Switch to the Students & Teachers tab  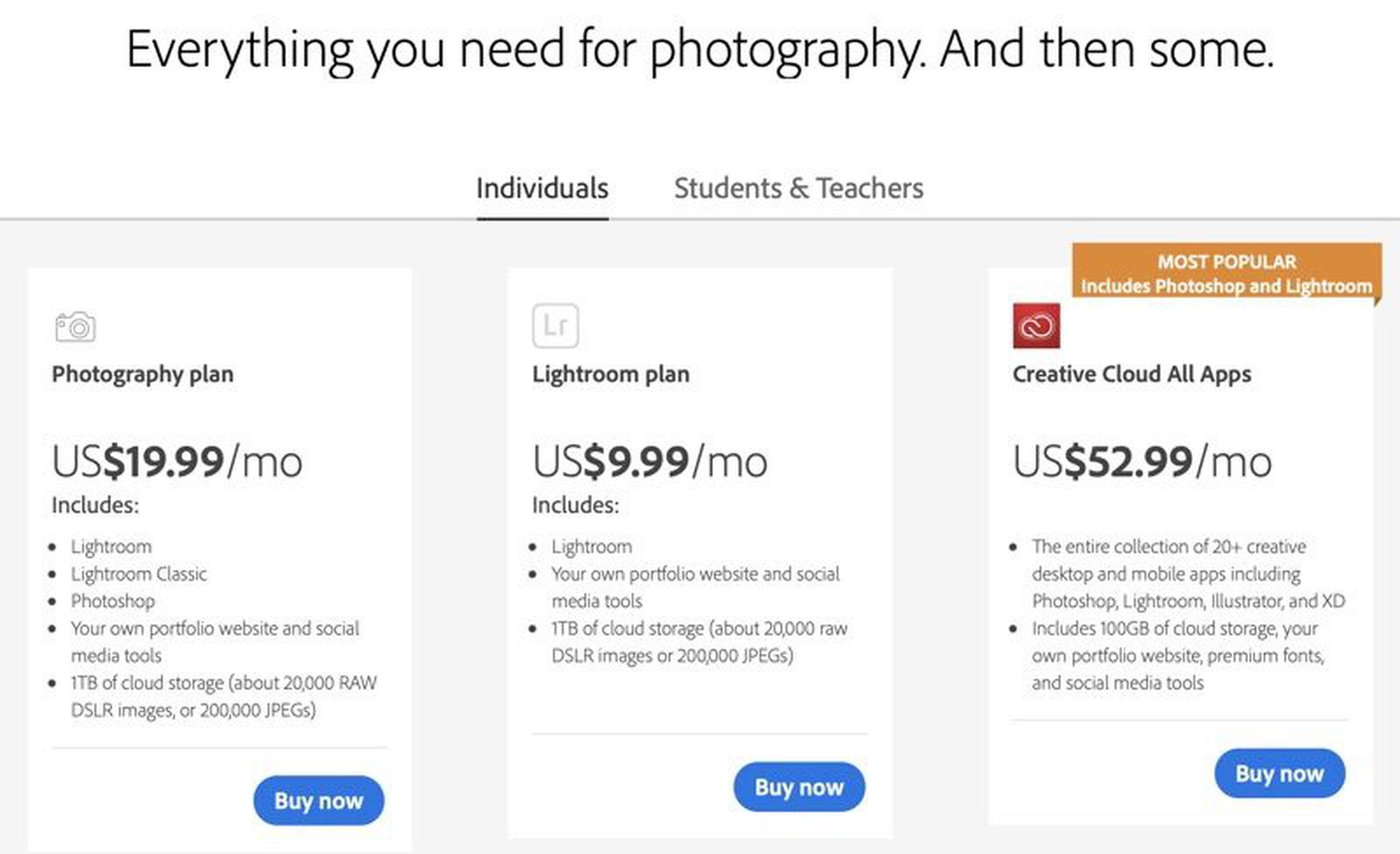click(798, 187)
